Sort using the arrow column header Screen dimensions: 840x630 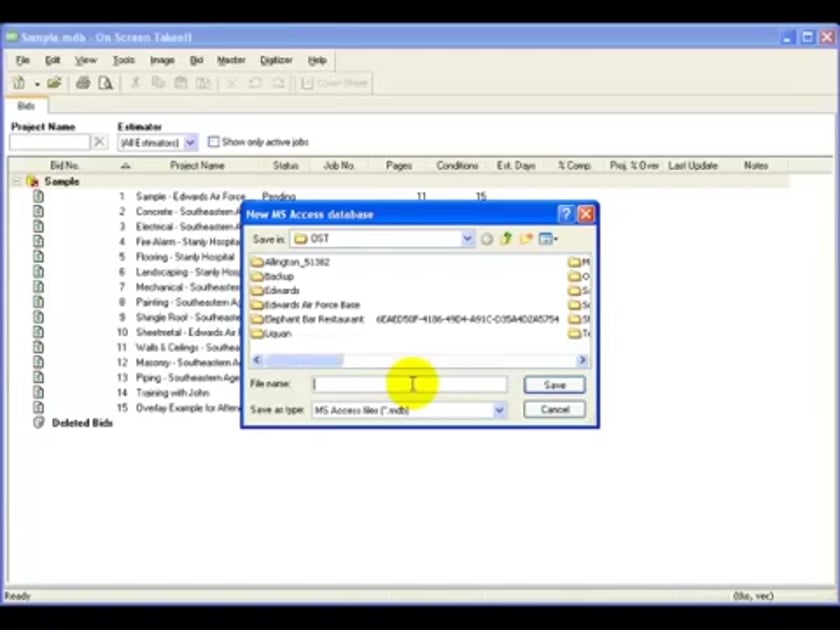coord(125,166)
